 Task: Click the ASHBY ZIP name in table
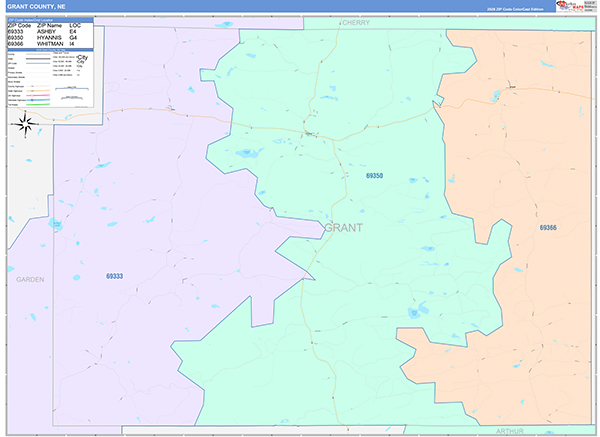click(46, 32)
